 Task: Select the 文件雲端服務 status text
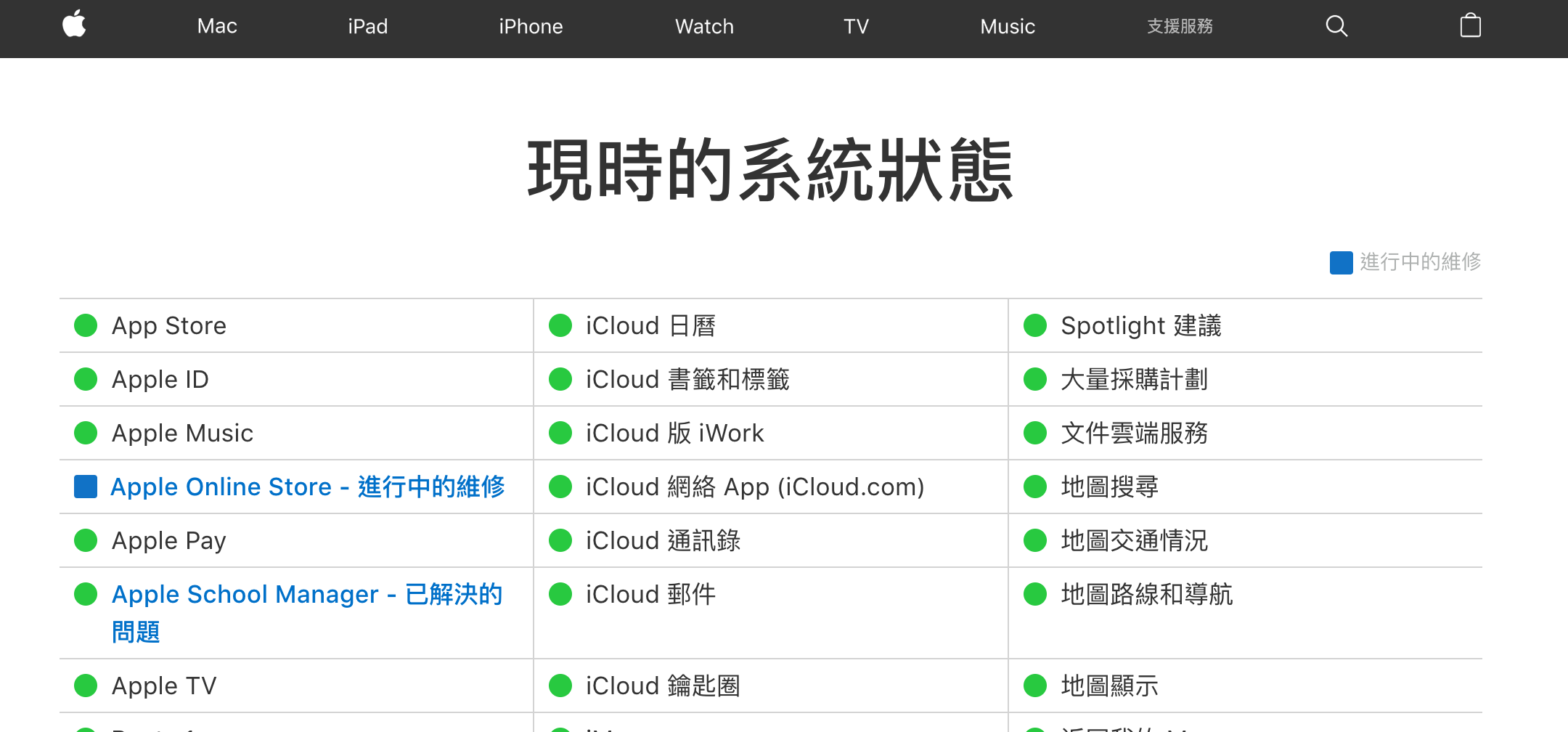pos(1134,433)
